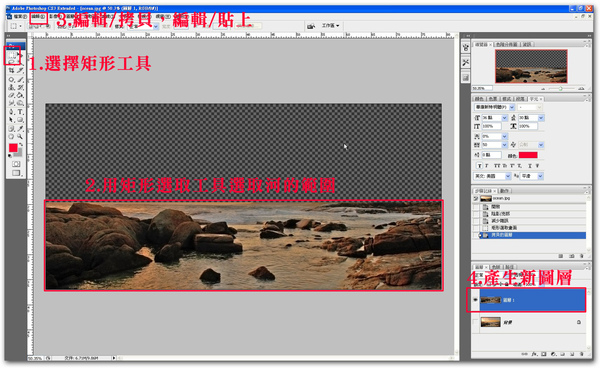Open the 檔案 (File) menu
600x368 pixels.
(20, 16)
